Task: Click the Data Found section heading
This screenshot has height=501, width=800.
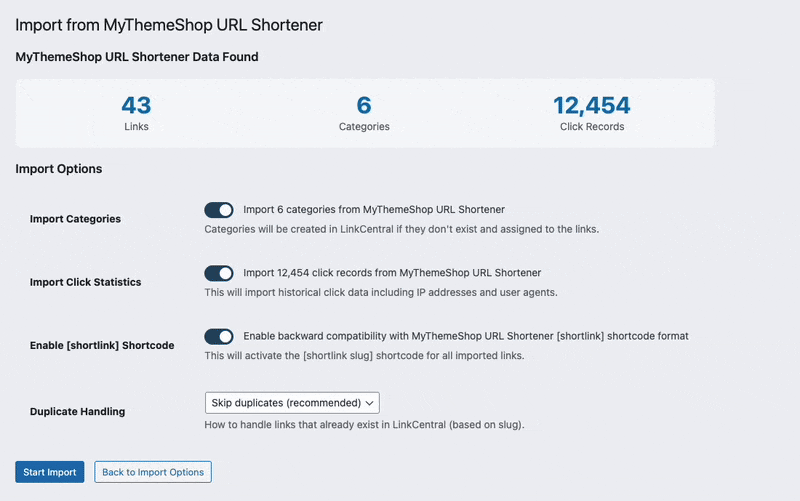Action: tap(137, 57)
